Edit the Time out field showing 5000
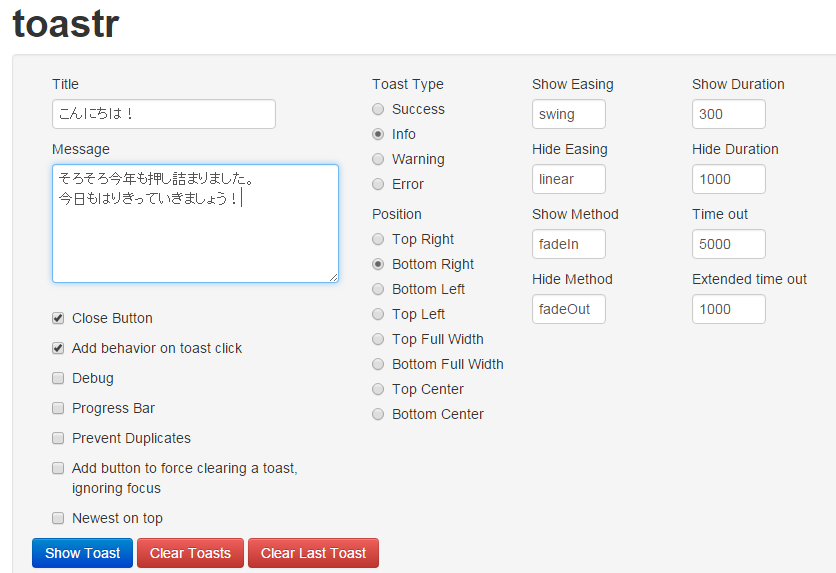The height and width of the screenshot is (573, 836). (x=729, y=244)
